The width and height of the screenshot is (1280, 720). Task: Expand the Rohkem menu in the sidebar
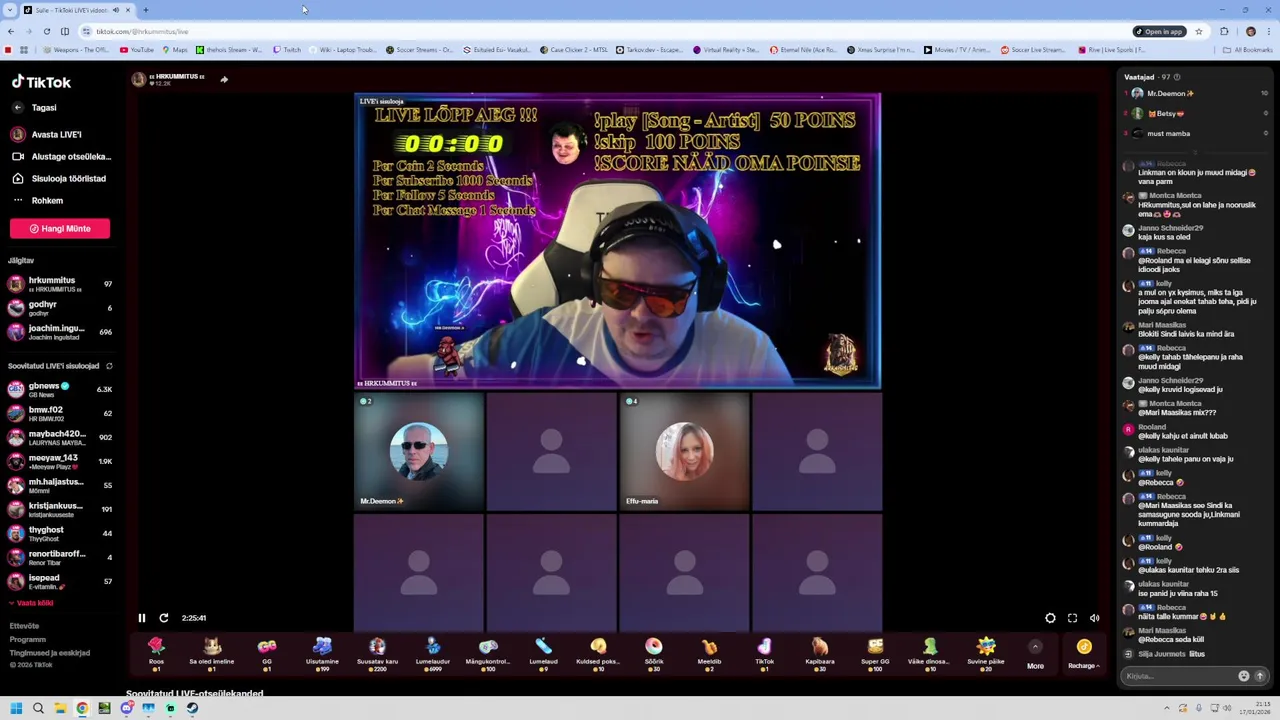click(38, 200)
